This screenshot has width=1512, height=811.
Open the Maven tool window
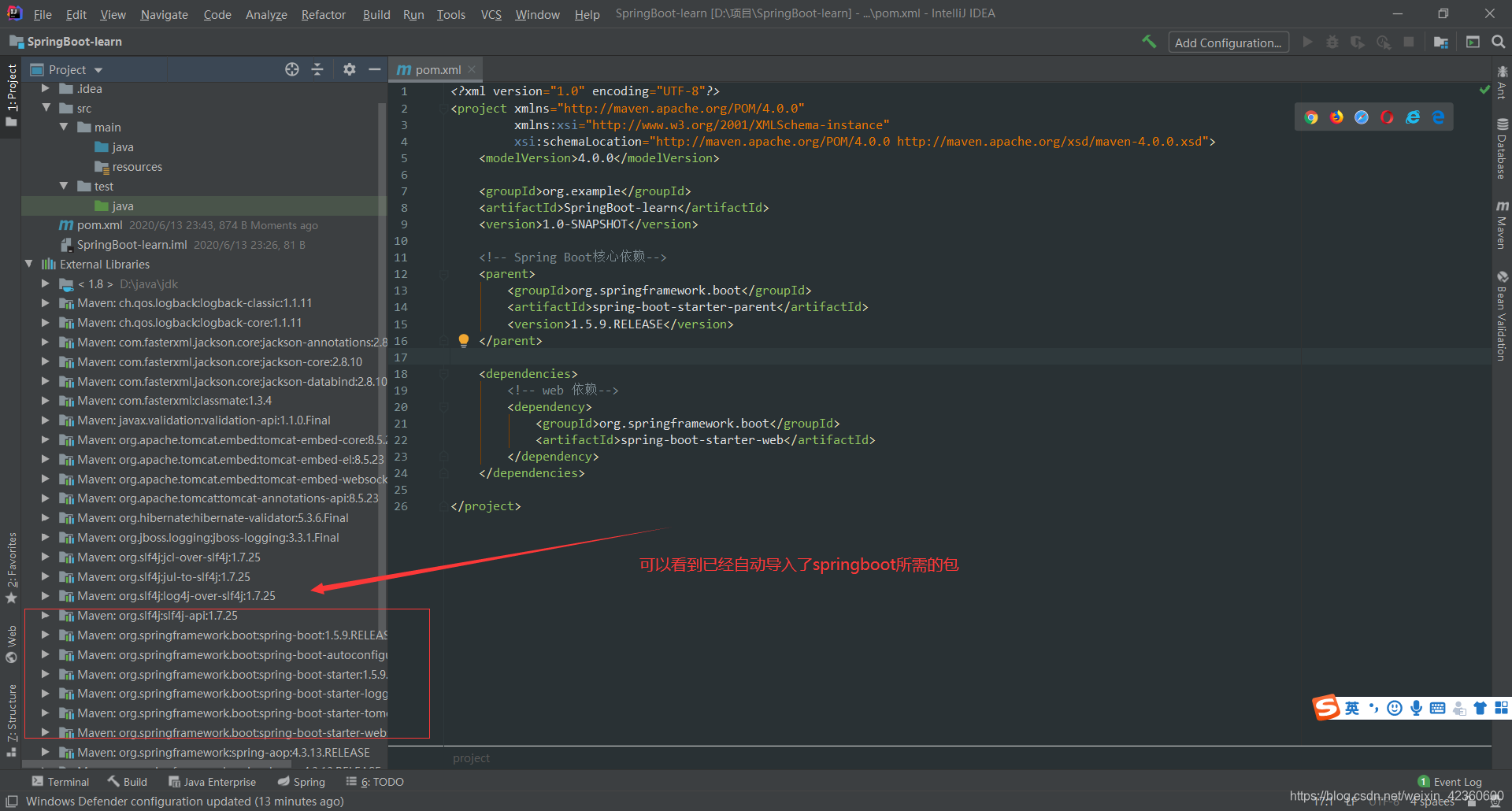(1503, 224)
